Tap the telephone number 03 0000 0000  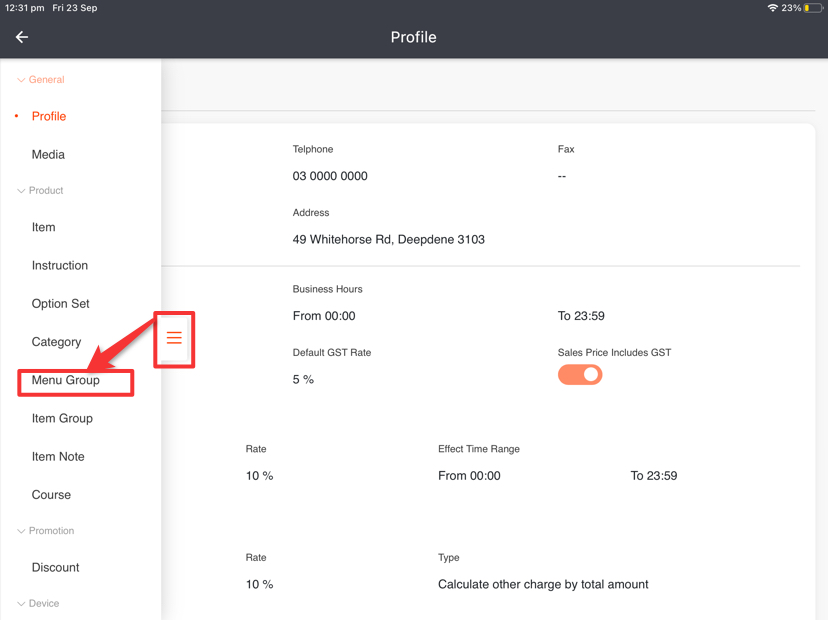(x=330, y=176)
